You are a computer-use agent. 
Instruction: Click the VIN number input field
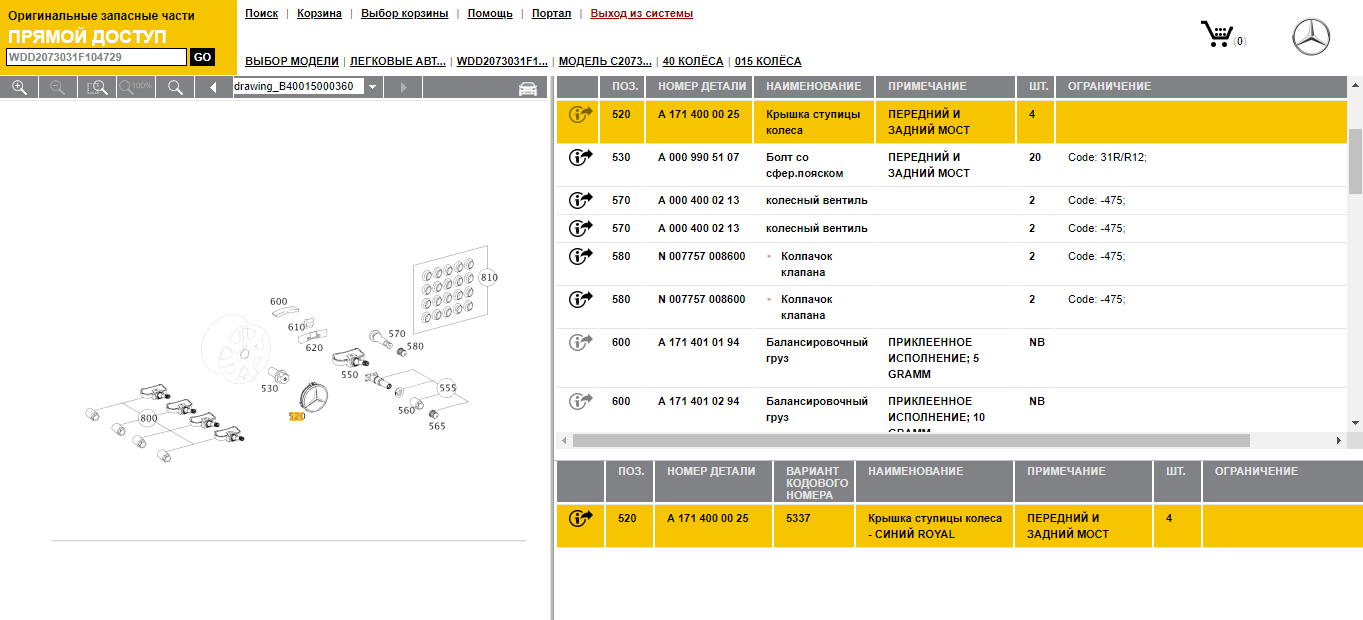tap(97, 57)
